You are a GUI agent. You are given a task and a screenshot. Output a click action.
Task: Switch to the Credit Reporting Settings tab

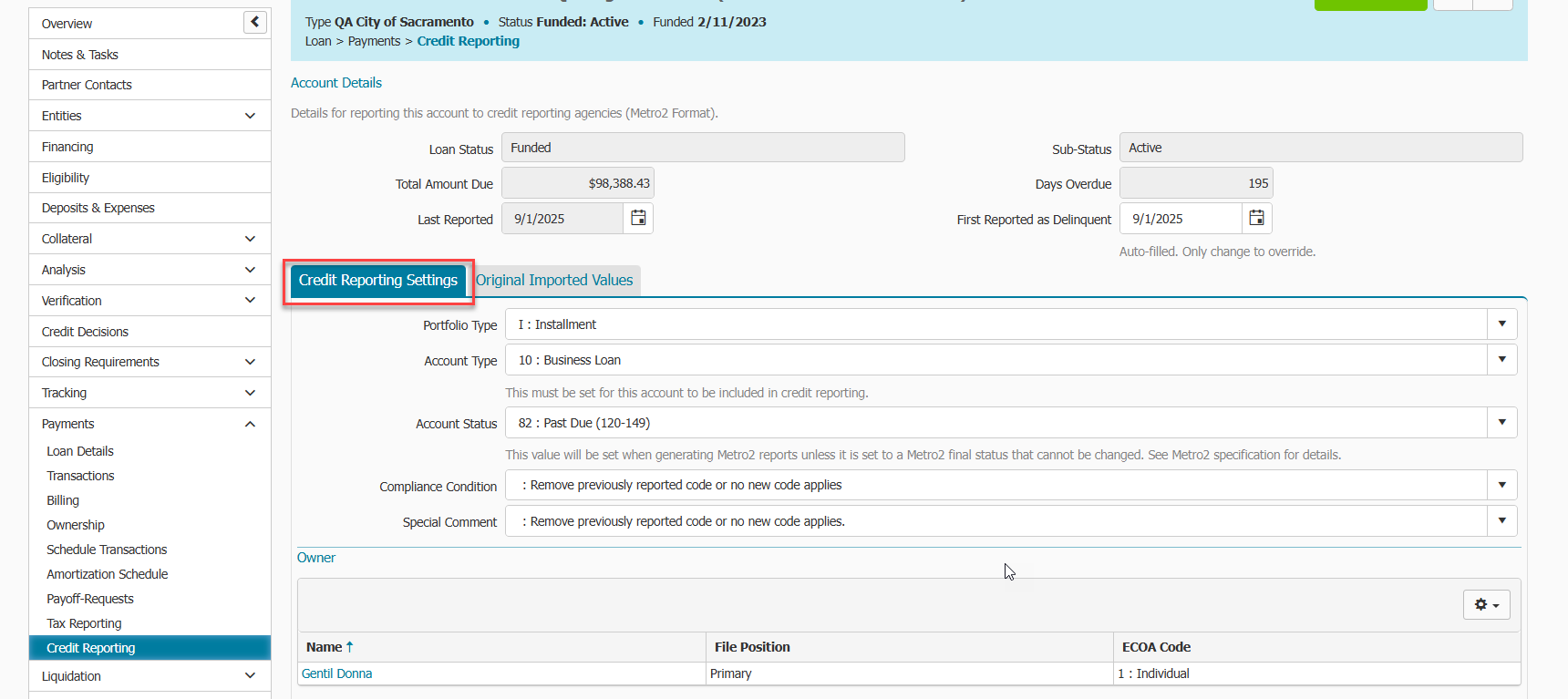coord(378,281)
